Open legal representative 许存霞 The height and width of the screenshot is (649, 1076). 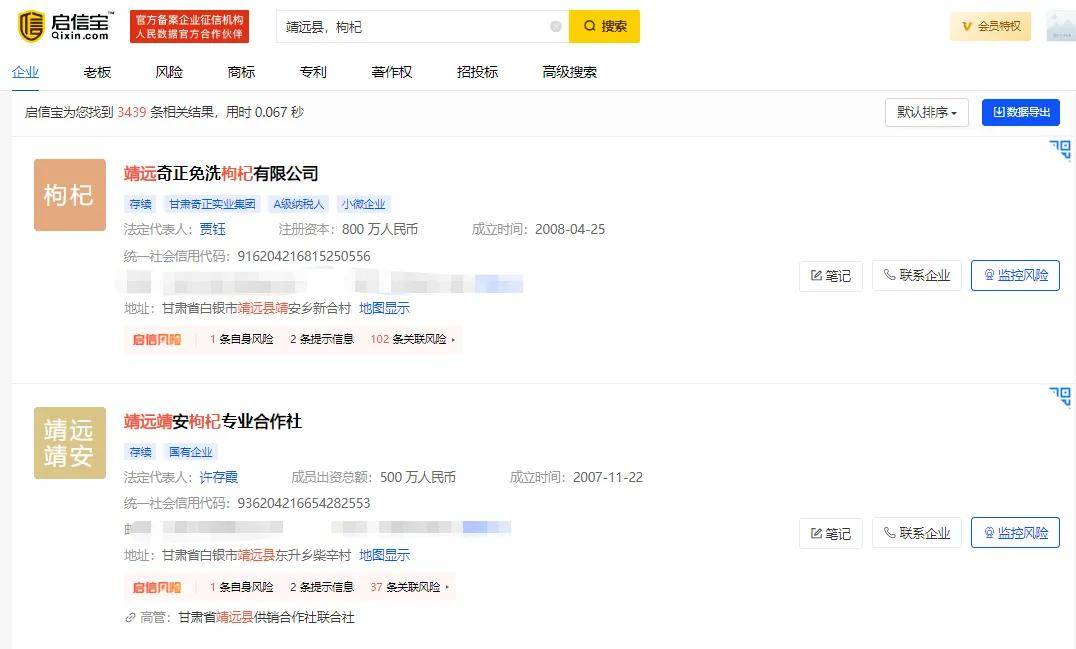click(x=219, y=477)
